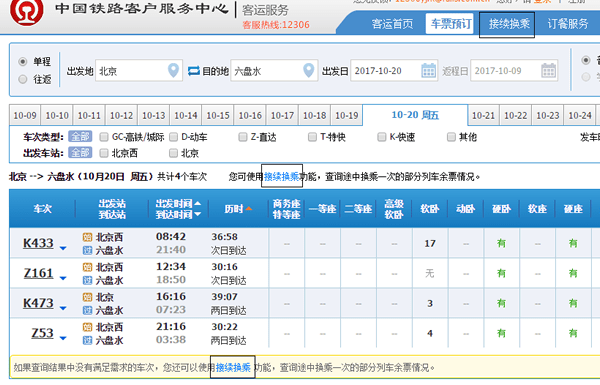Open the 客运首页 nav tab
Viewport: 600px width, 385px height.
[x=392, y=24]
